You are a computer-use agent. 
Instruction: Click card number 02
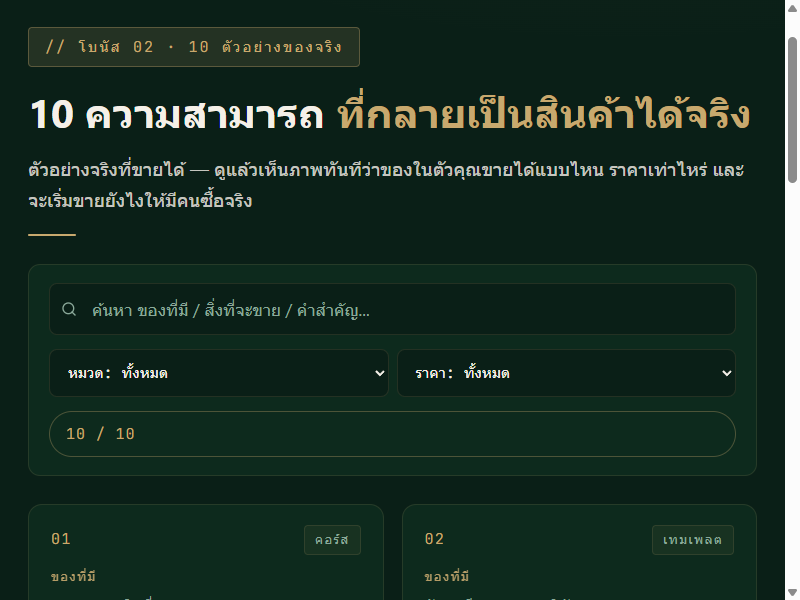click(x=434, y=539)
